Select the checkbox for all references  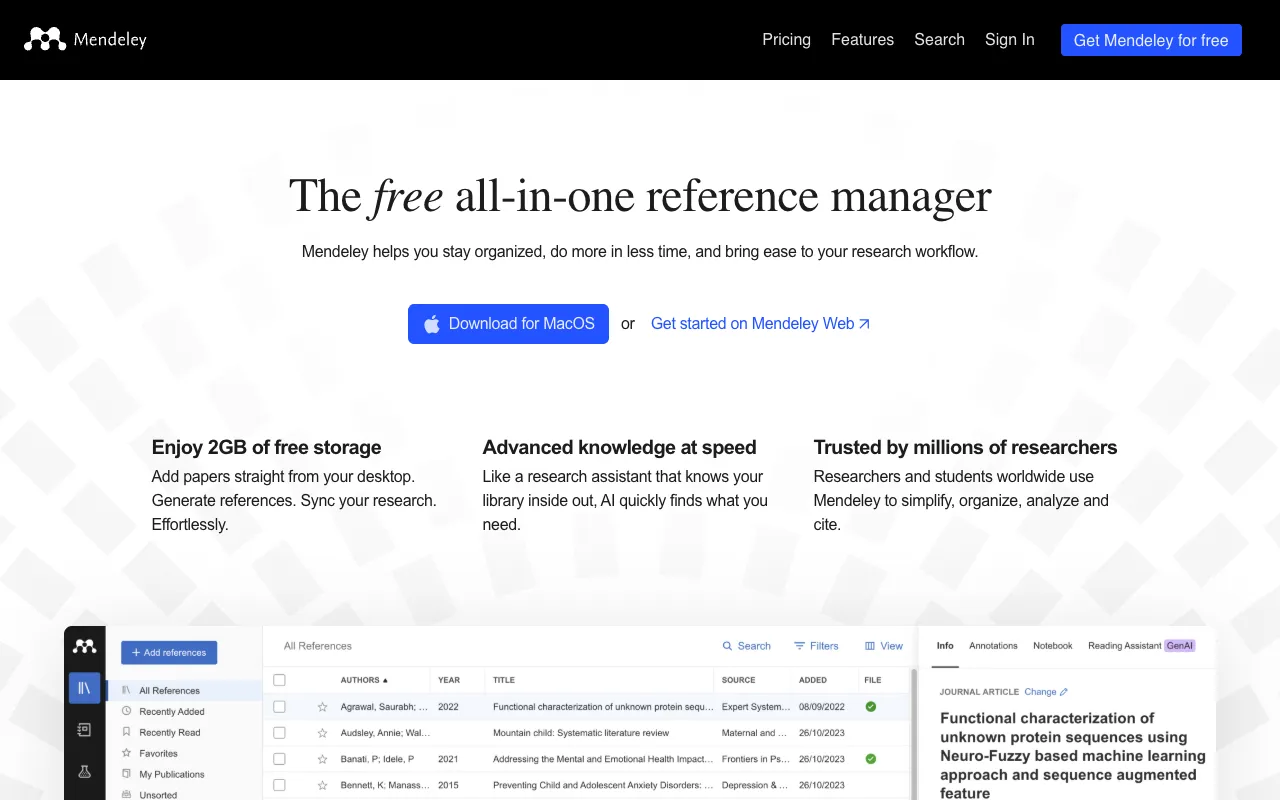(x=279, y=680)
